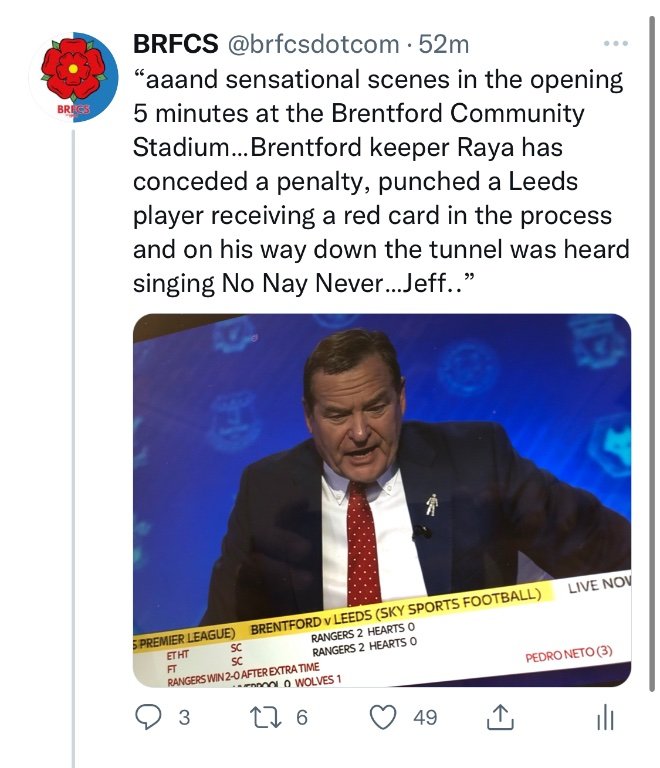The height and width of the screenshot is (768, 660).
Task: Open tweet analytics bar chart icon
Action: tap(605, 717)
